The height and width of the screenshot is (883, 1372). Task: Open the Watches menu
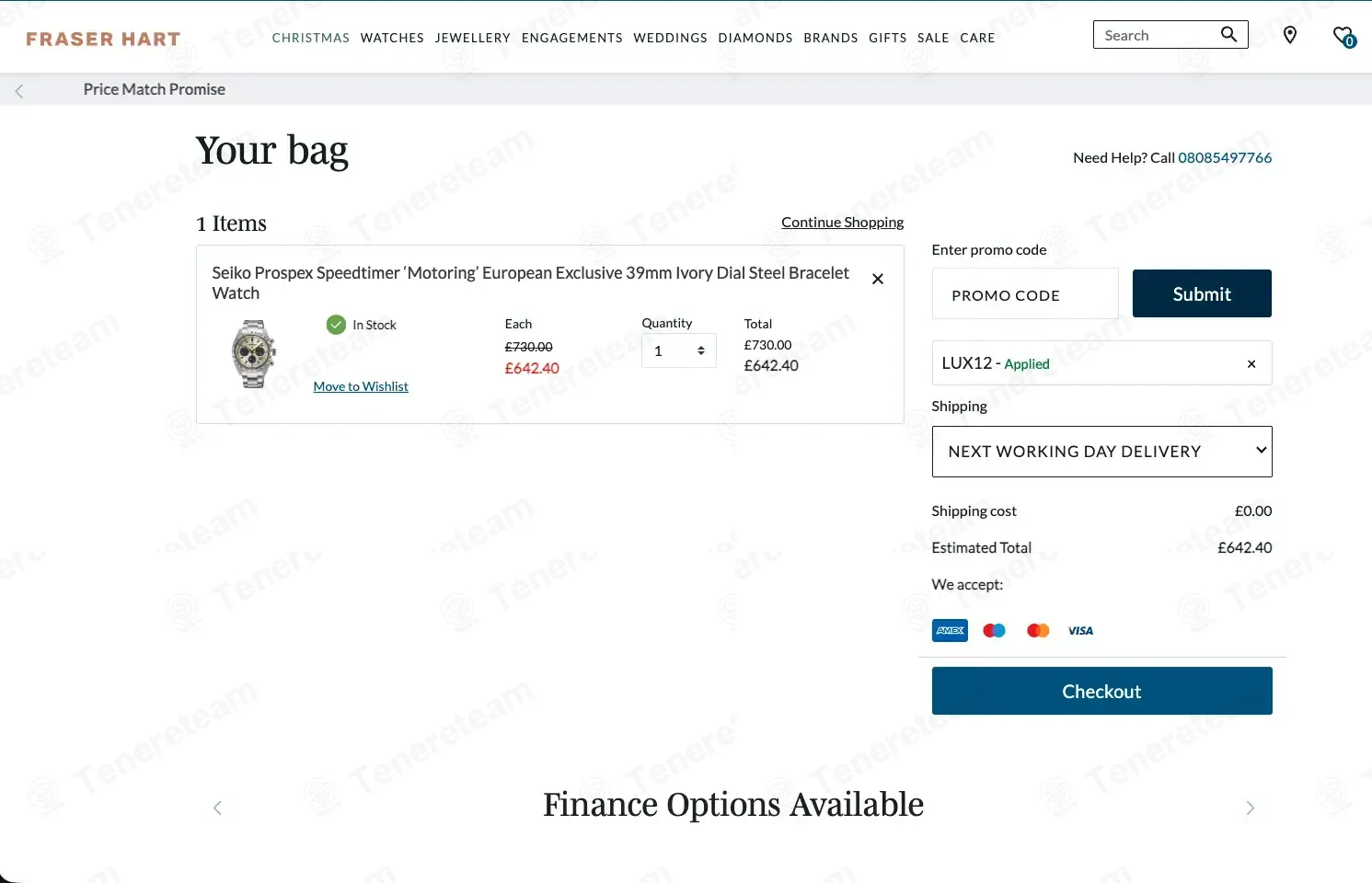tap(392, 38)
